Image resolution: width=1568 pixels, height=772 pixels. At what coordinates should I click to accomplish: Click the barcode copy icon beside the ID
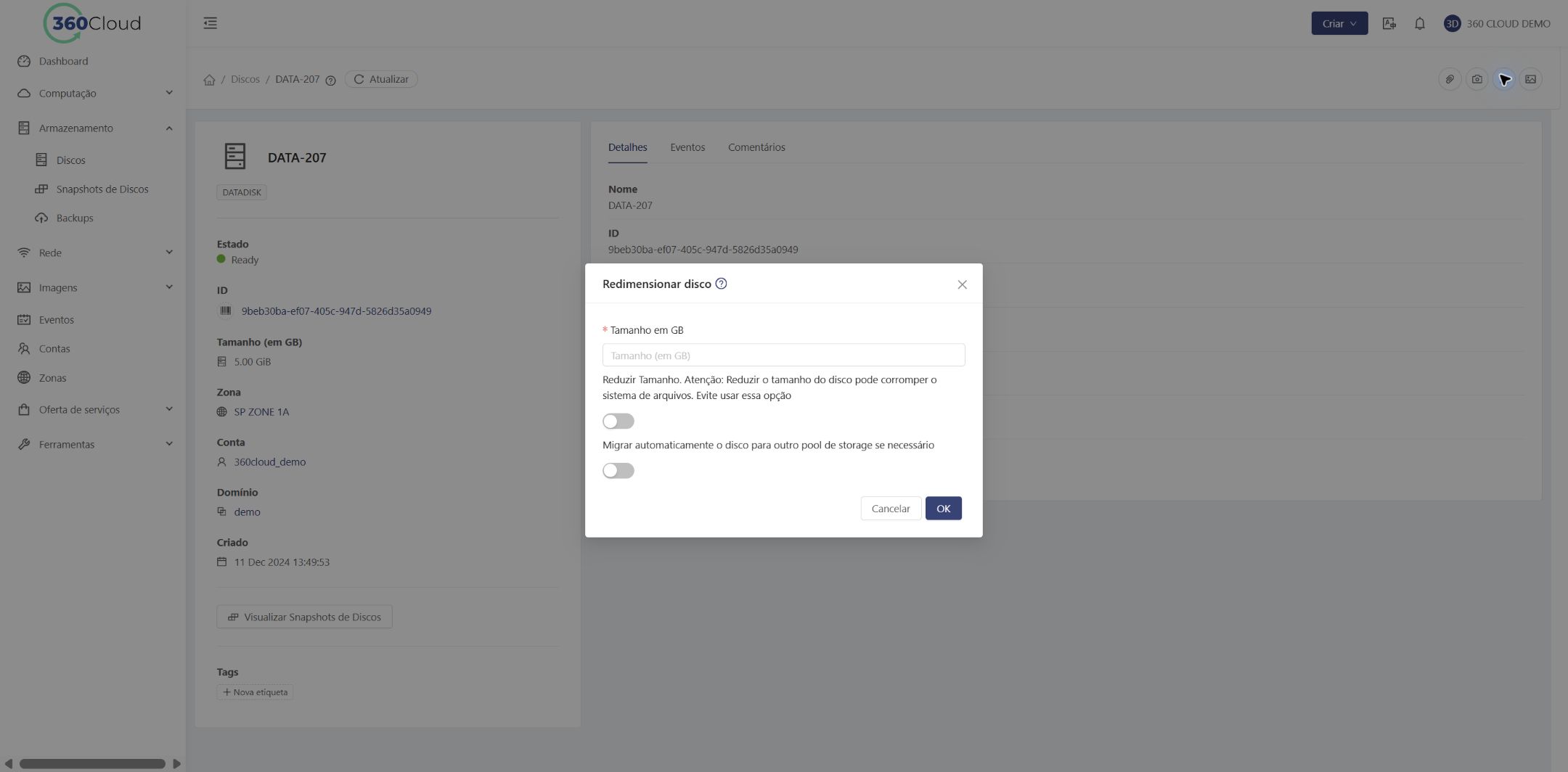click(225, 311)
